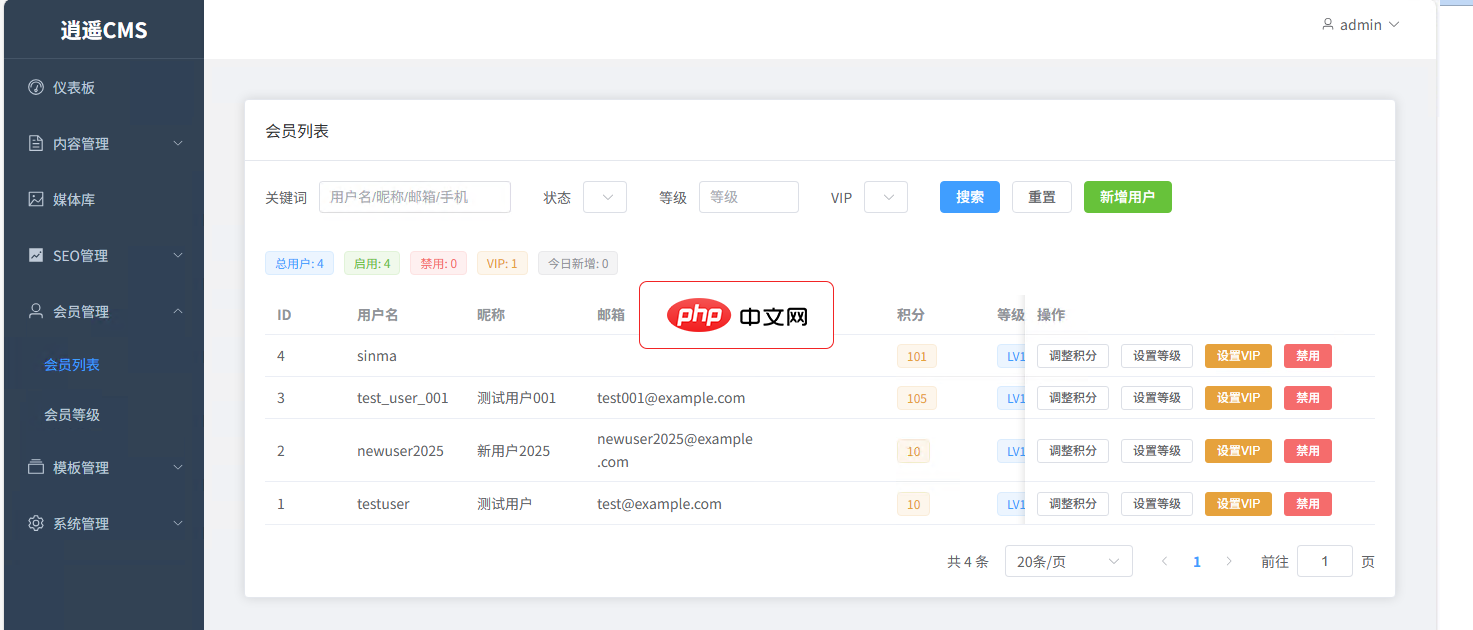Click the blue 搜索 search button

(969, 197)
